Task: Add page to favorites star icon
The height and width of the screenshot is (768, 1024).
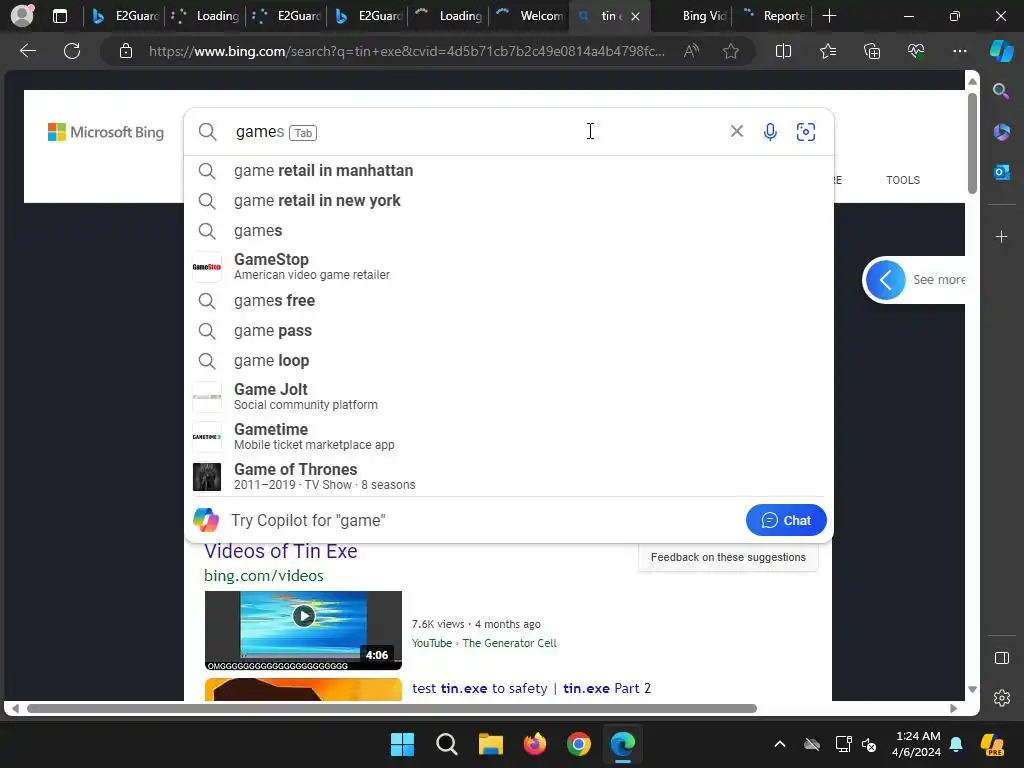Action: click(731, 51)
